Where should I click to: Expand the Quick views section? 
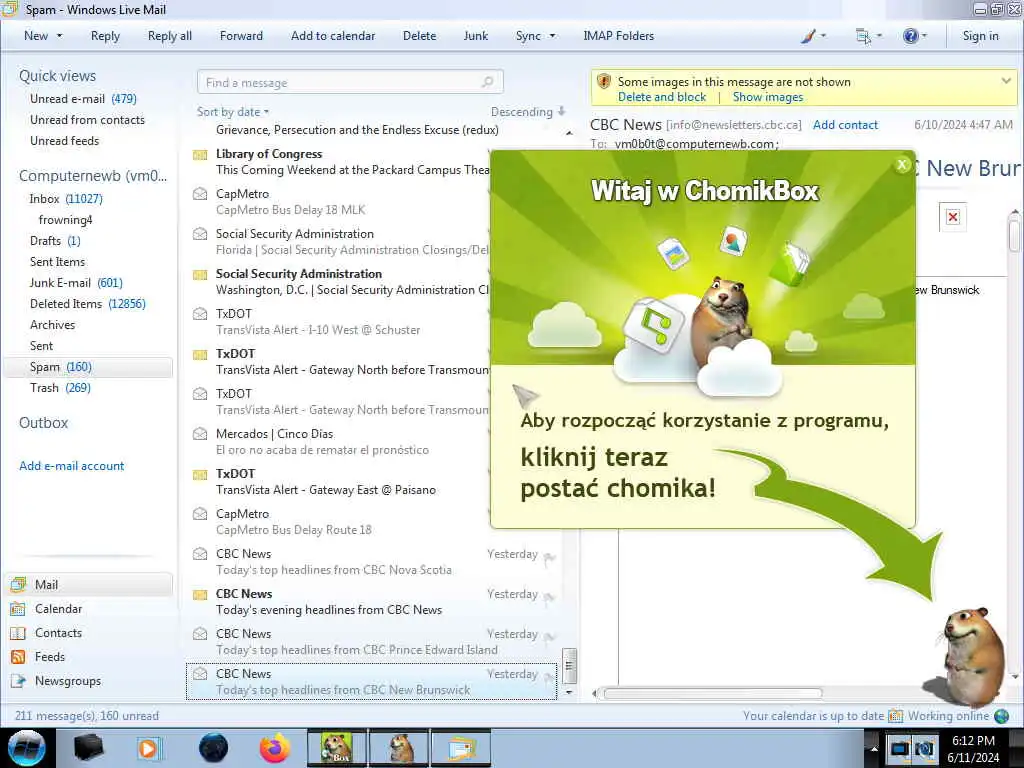[57, 76]
